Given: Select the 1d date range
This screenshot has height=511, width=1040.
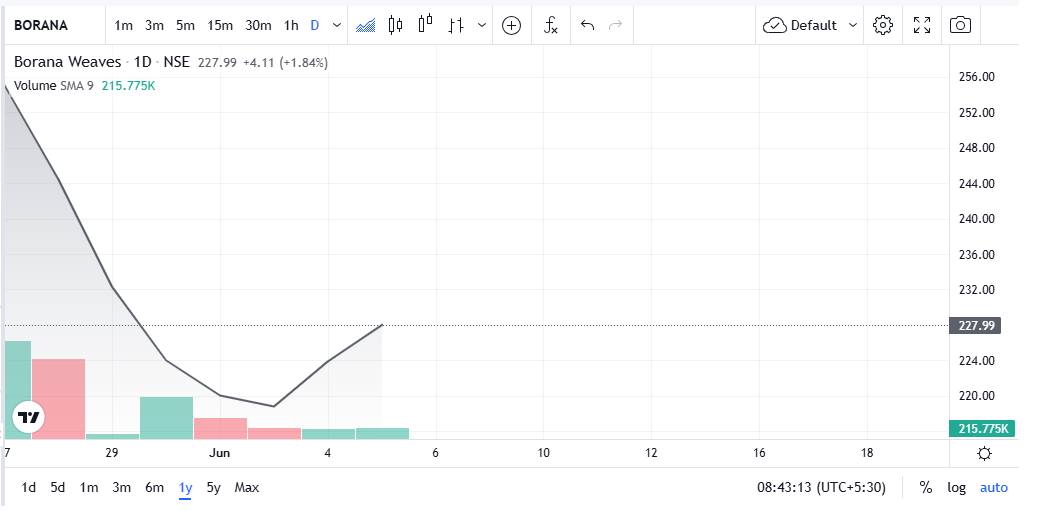Looking at the screenshot, I should (29, 488).
